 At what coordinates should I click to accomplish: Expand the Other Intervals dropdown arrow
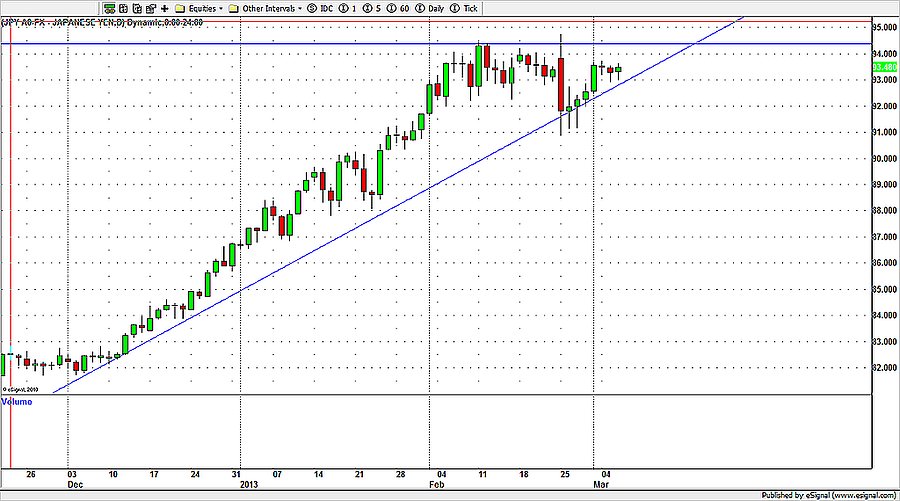pos(297,8)
